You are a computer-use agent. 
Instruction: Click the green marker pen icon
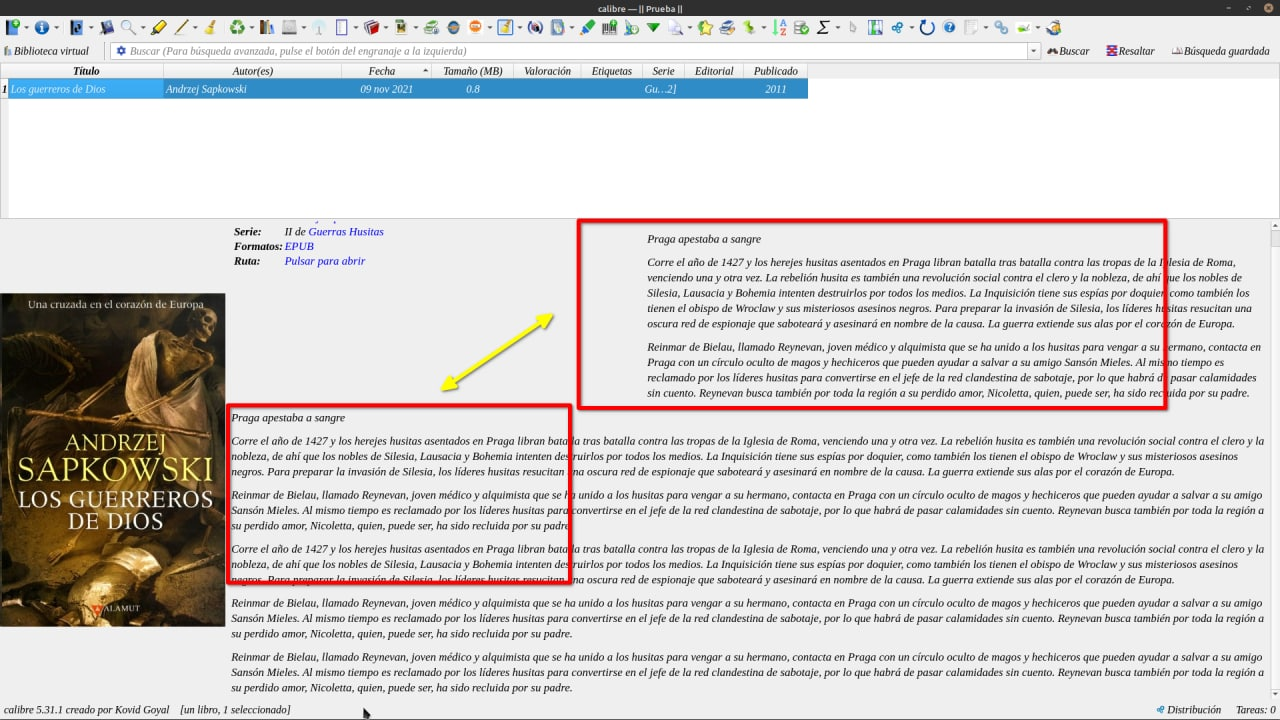[x=588, y=28]
